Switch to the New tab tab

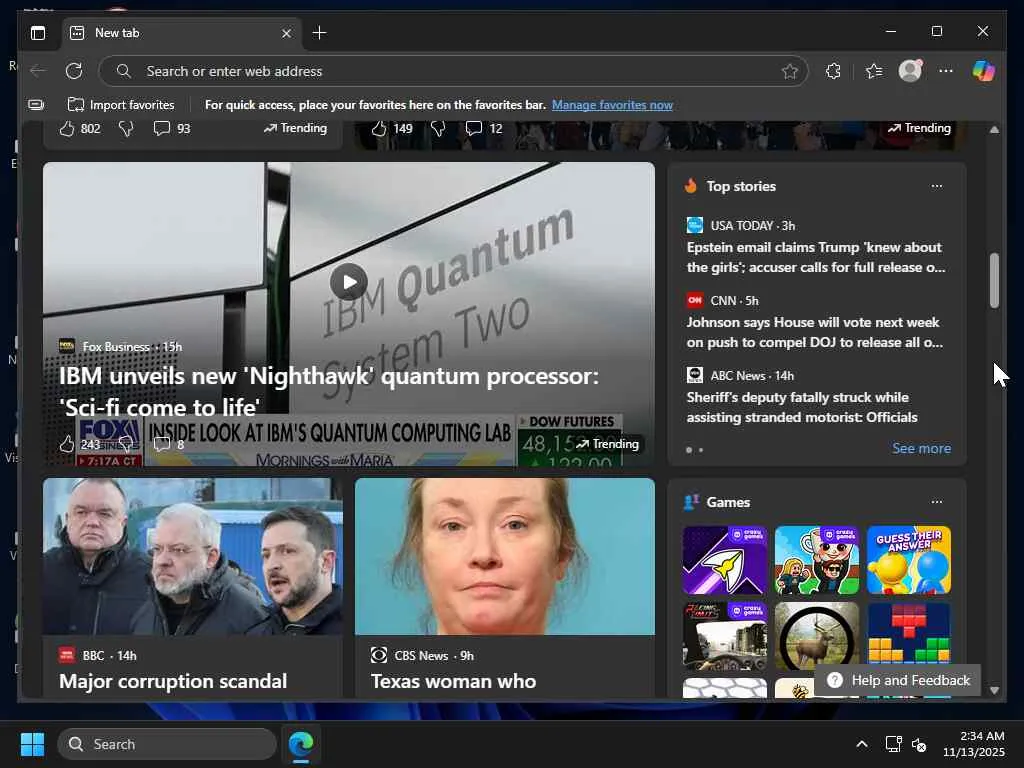click(x=182, y=33)
